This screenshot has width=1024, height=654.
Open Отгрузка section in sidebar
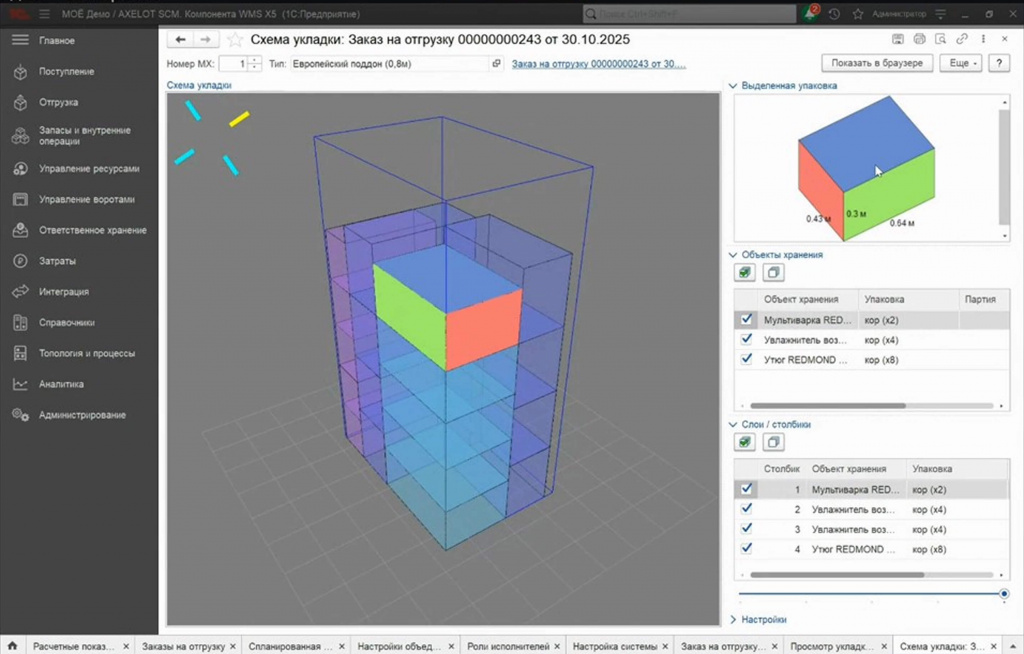click(58, 103)
